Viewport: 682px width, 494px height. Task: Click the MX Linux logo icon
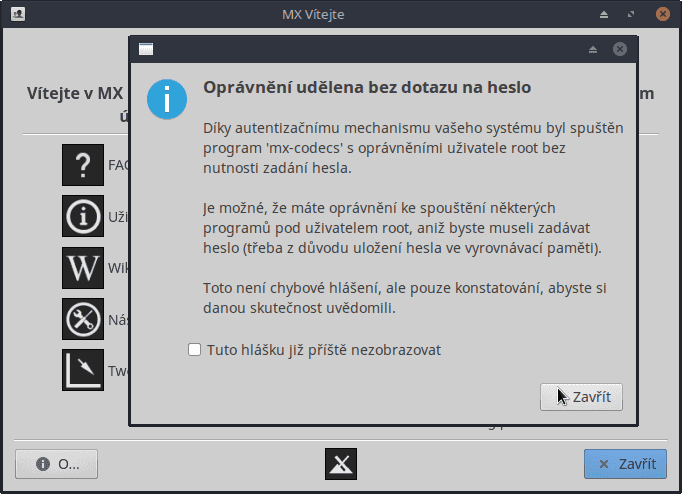tap(341, 464)
